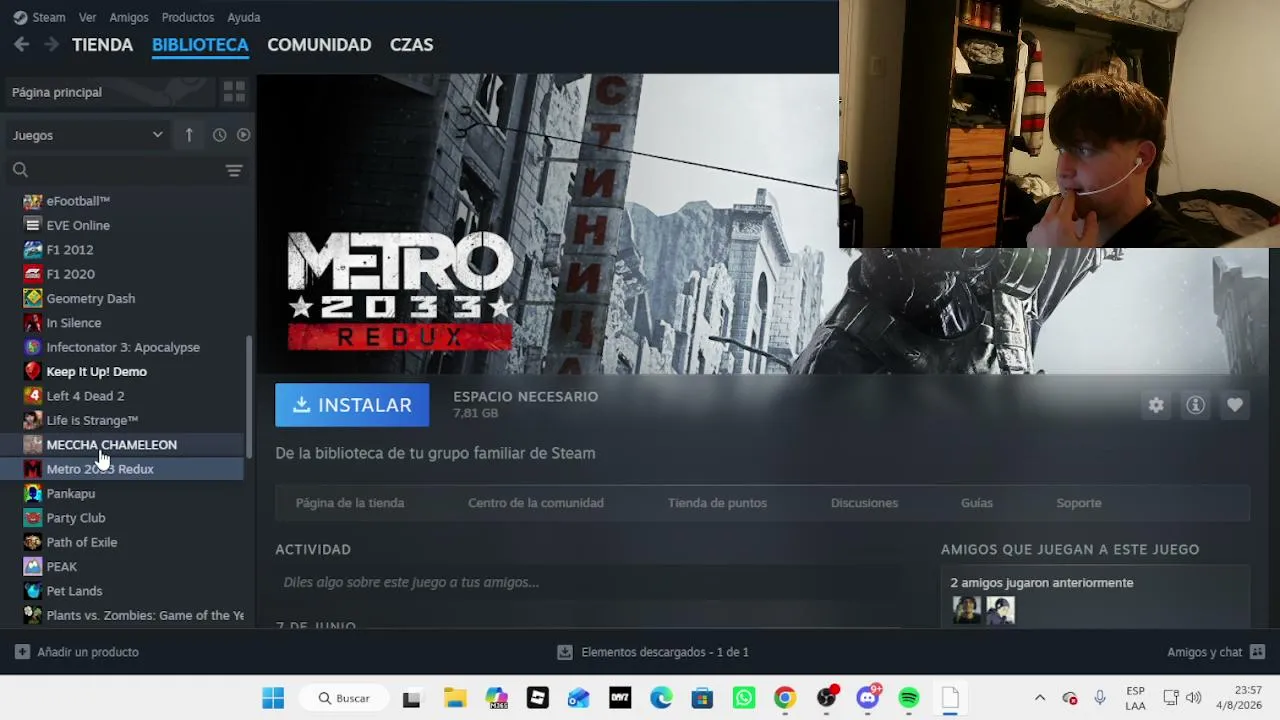Click Añadir un producto
The width and height of the screenshot is (1280, 720).
point(77,652)
